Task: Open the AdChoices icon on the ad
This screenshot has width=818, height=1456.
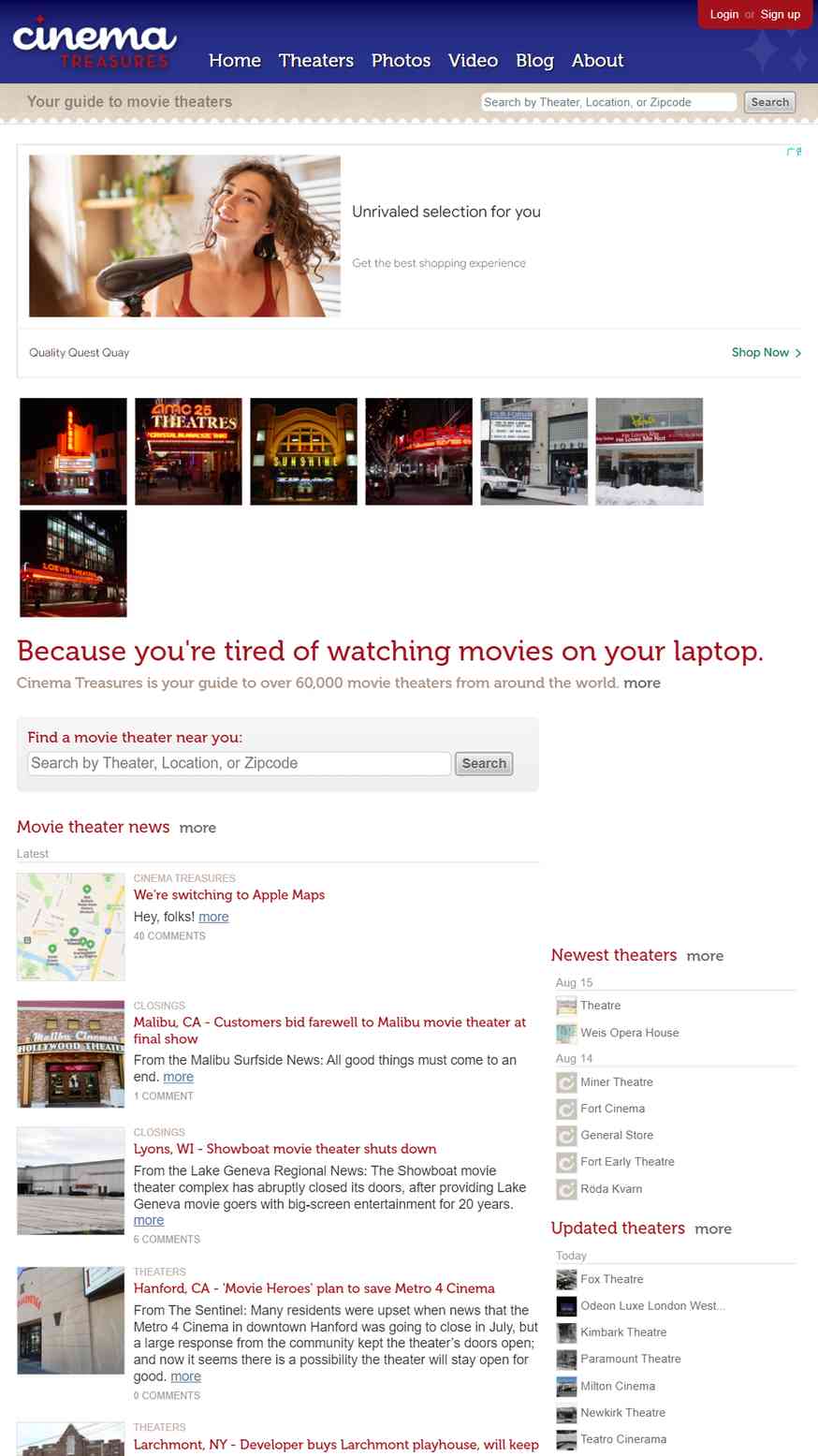Action: tap(794, 152)
